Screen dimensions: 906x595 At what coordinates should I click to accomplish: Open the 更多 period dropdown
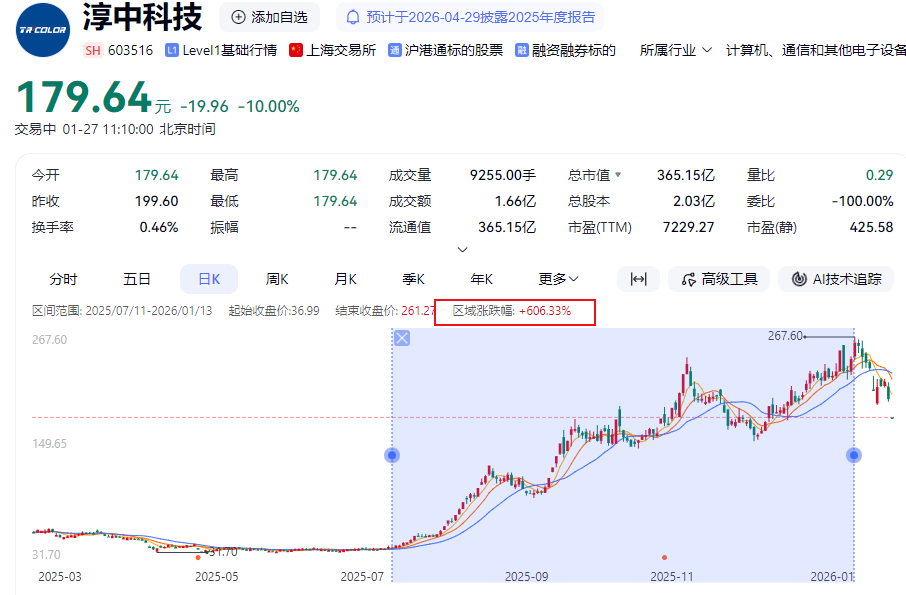(558, 279)
